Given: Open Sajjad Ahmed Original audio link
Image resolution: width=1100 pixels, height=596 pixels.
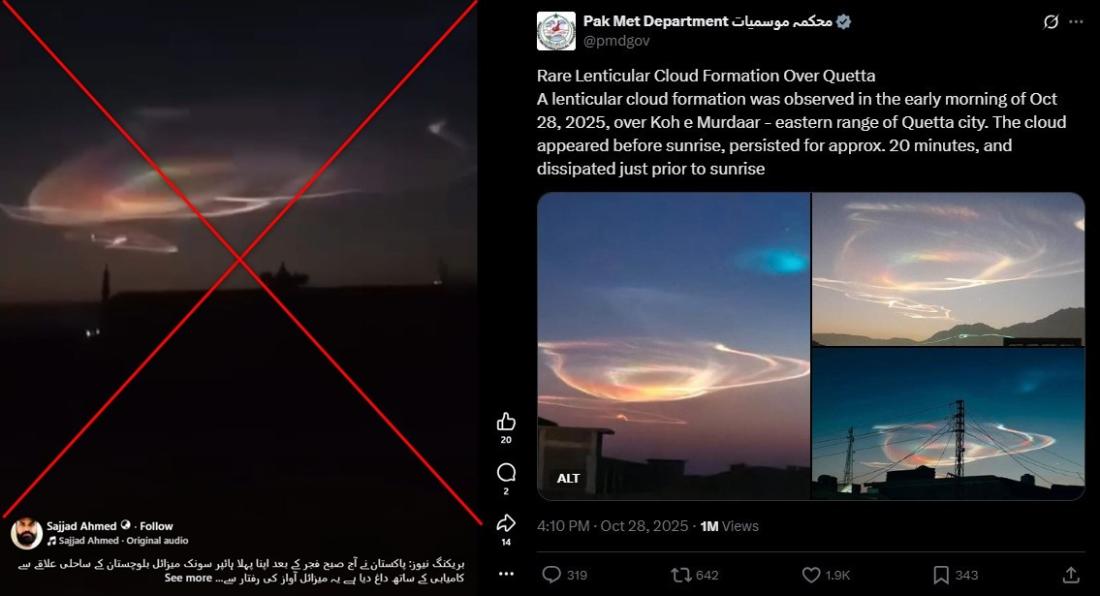Looking at the screenshot, I should point(123,541).
